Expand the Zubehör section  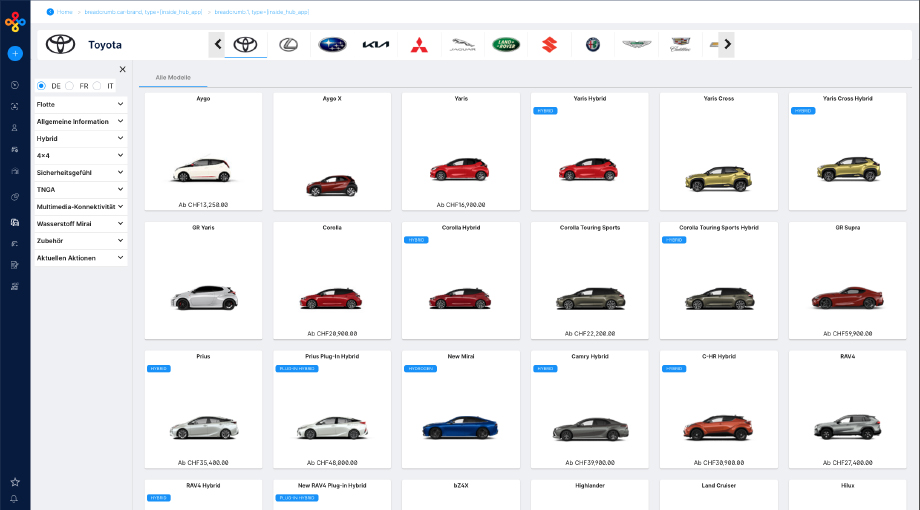point(80,241)
